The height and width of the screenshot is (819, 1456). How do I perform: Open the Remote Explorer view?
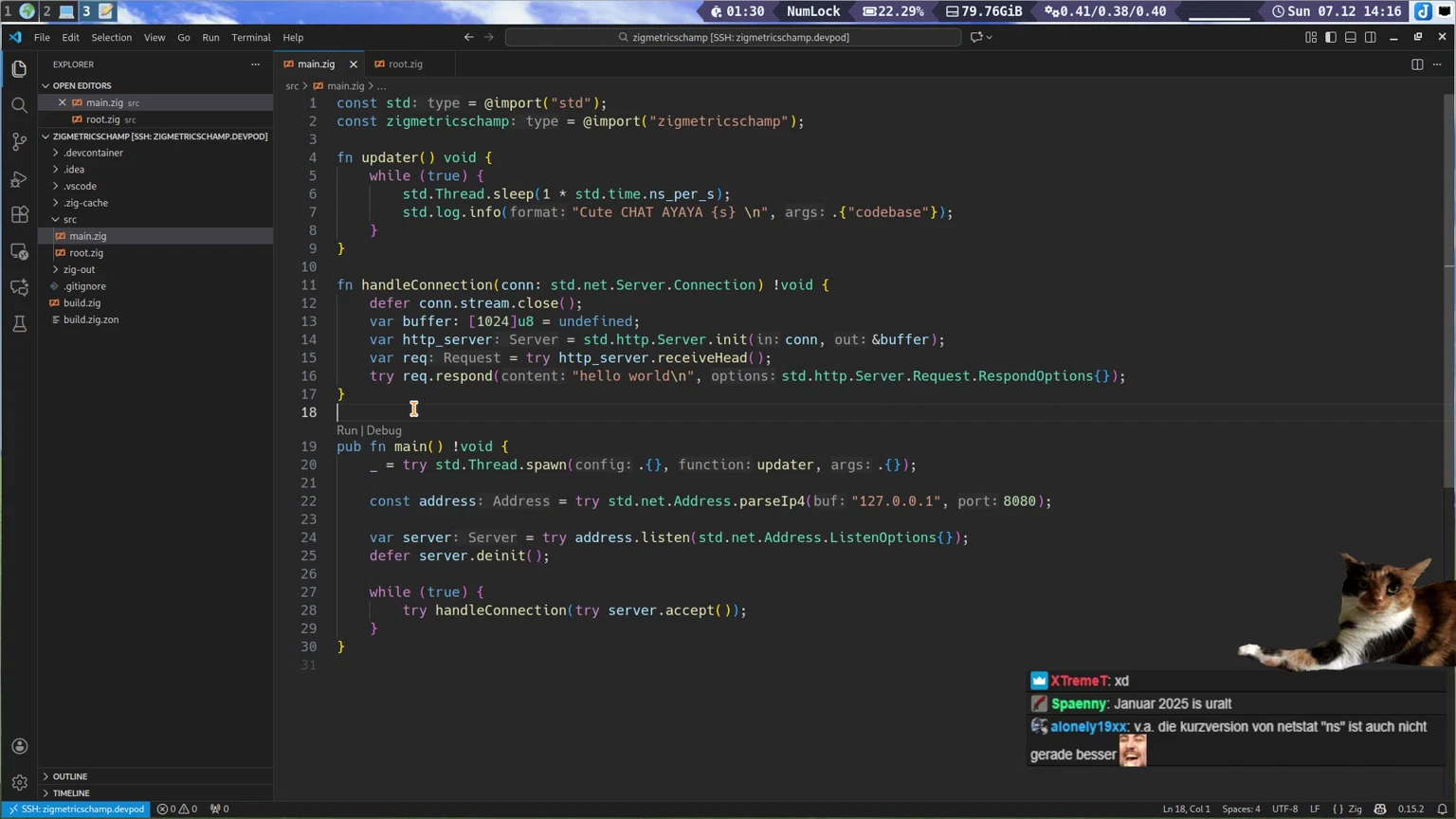point(19,251)
